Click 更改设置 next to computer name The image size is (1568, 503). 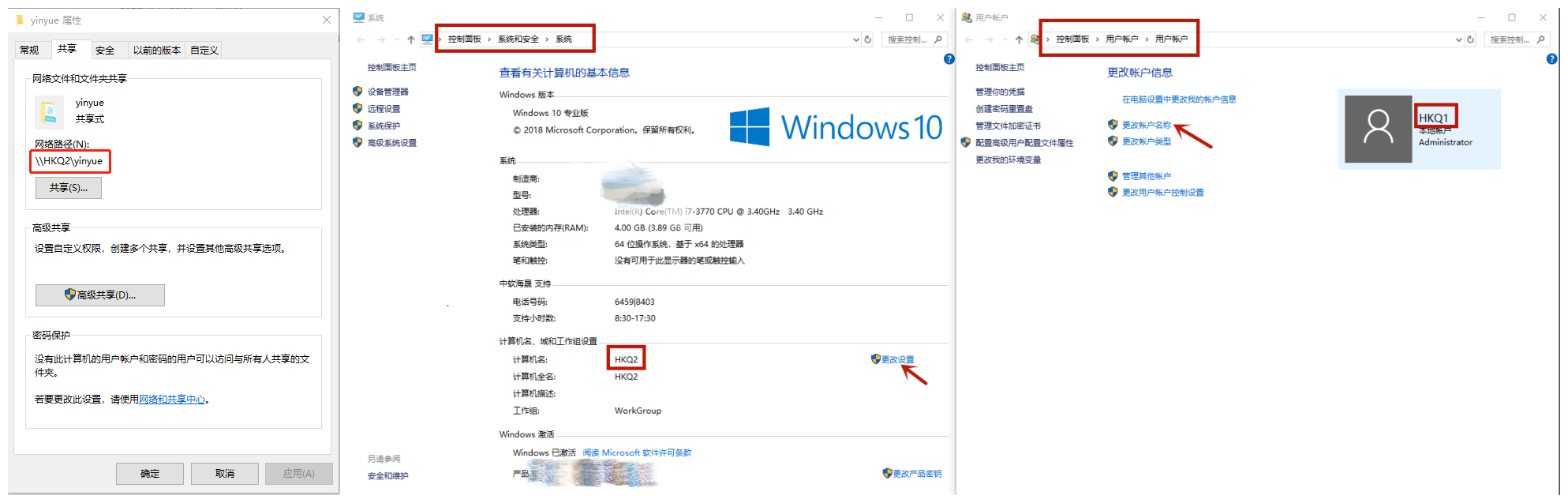(x=897, y=359)
